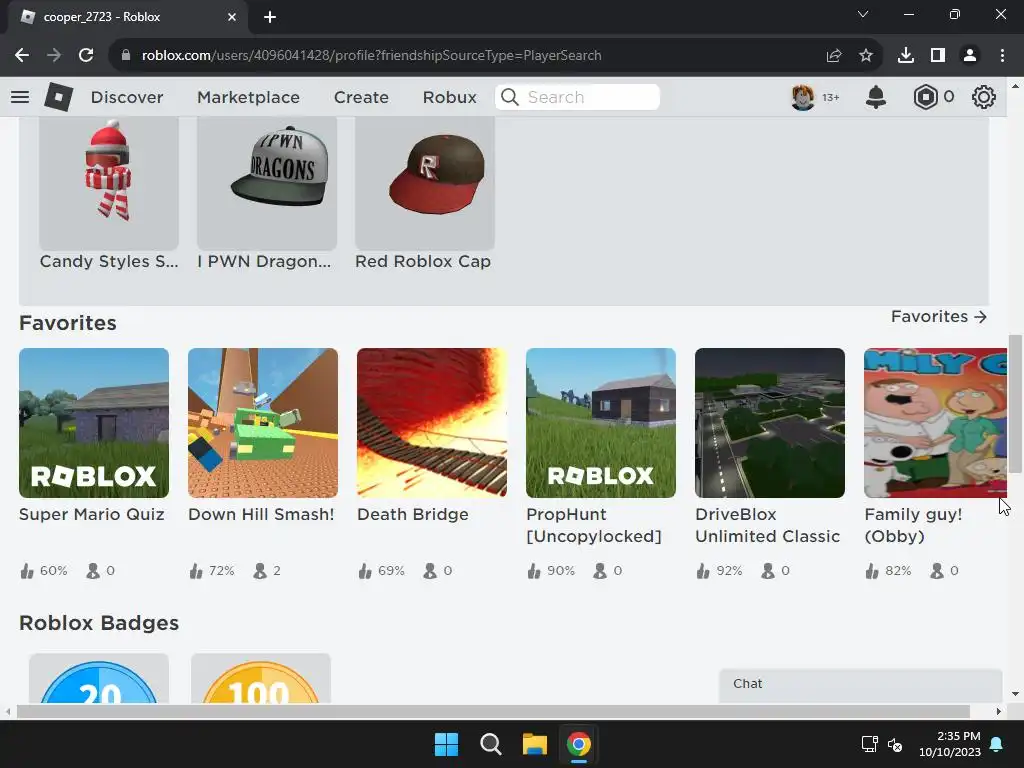The width and height of the screenshot is (1024, 768).
Task: Open the Death Bridge thumbnail
Action: [x=432, y=423]
